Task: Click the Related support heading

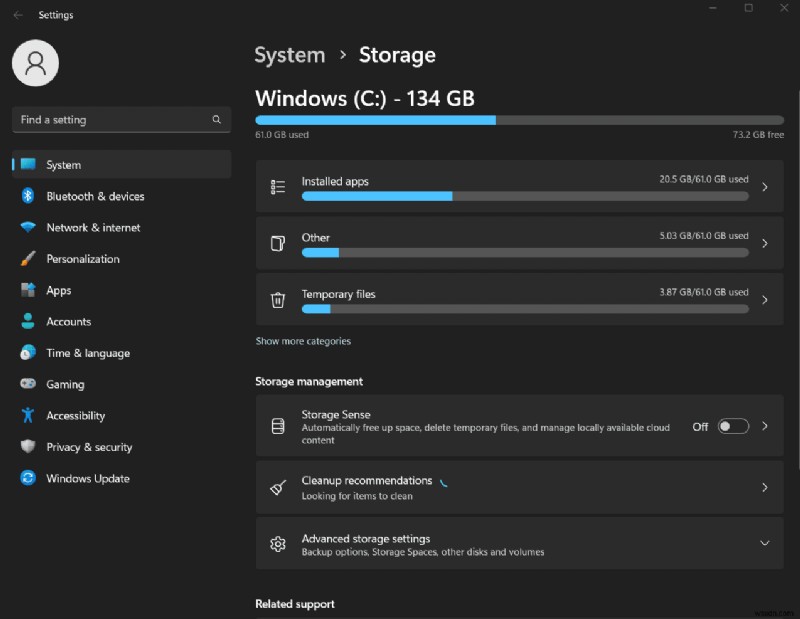Action: tap(294, 604)
